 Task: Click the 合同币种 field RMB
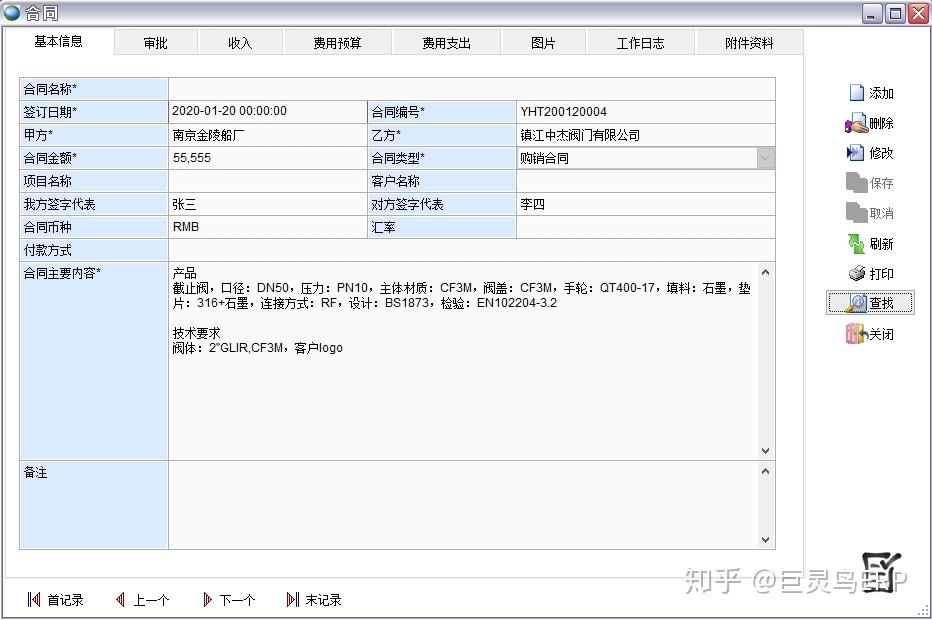pos(267,227)
